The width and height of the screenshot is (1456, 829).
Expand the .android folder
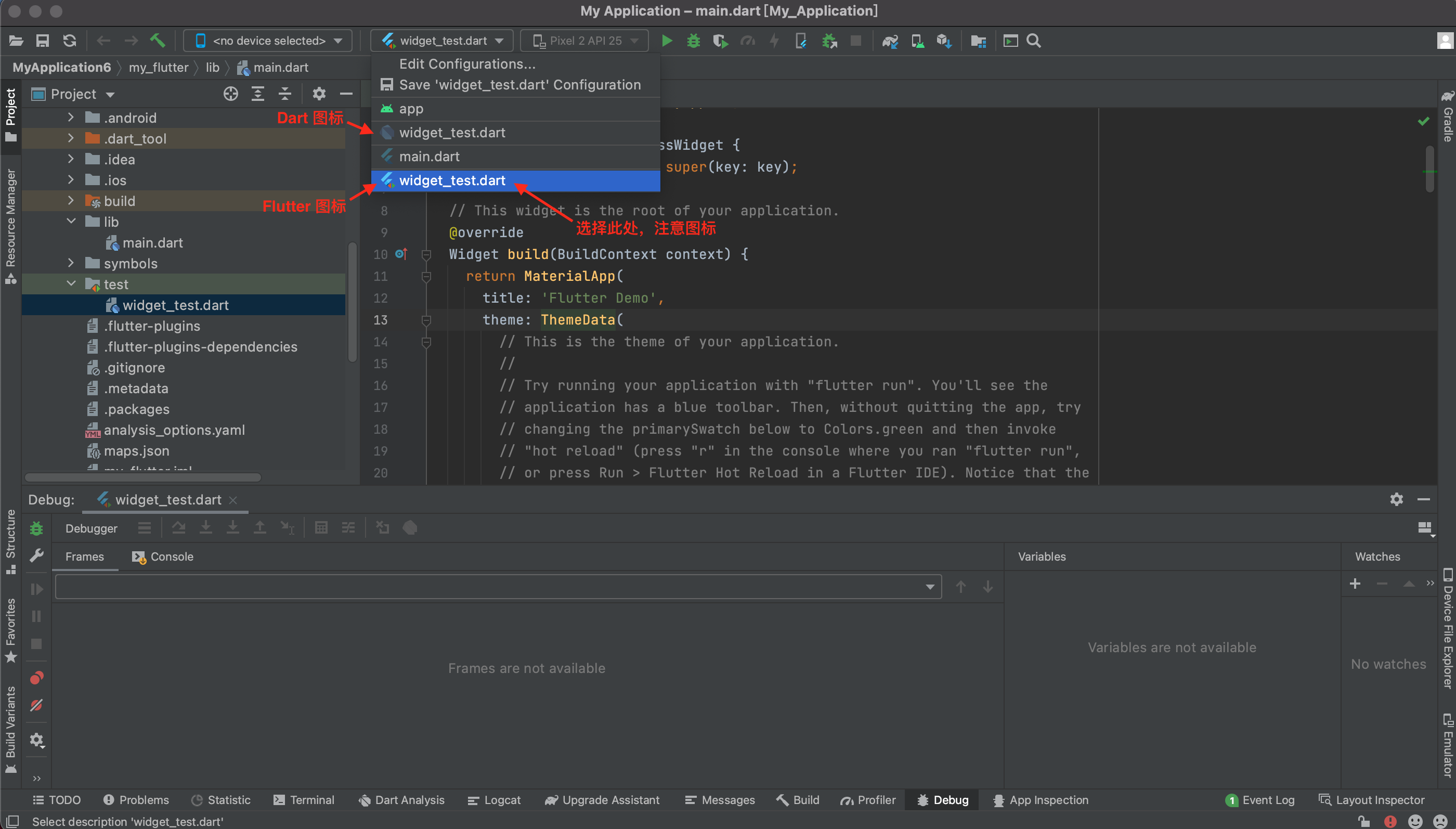(x=71, y=118)
